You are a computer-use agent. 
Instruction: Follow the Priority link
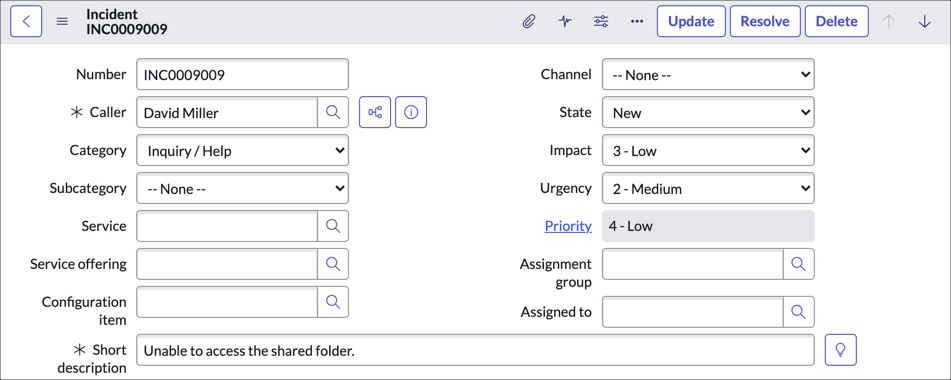tap(568, 226)
